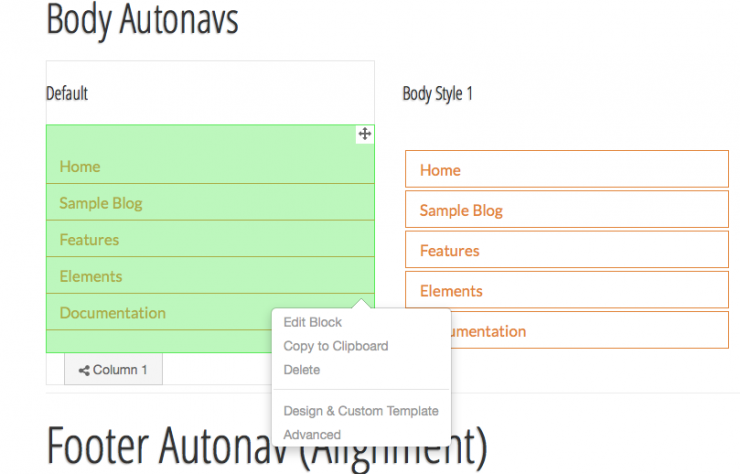The height and width of the screenshot is (474, 740).
Task: Click the move block crosshair icon
Action: tap(365, 134)
